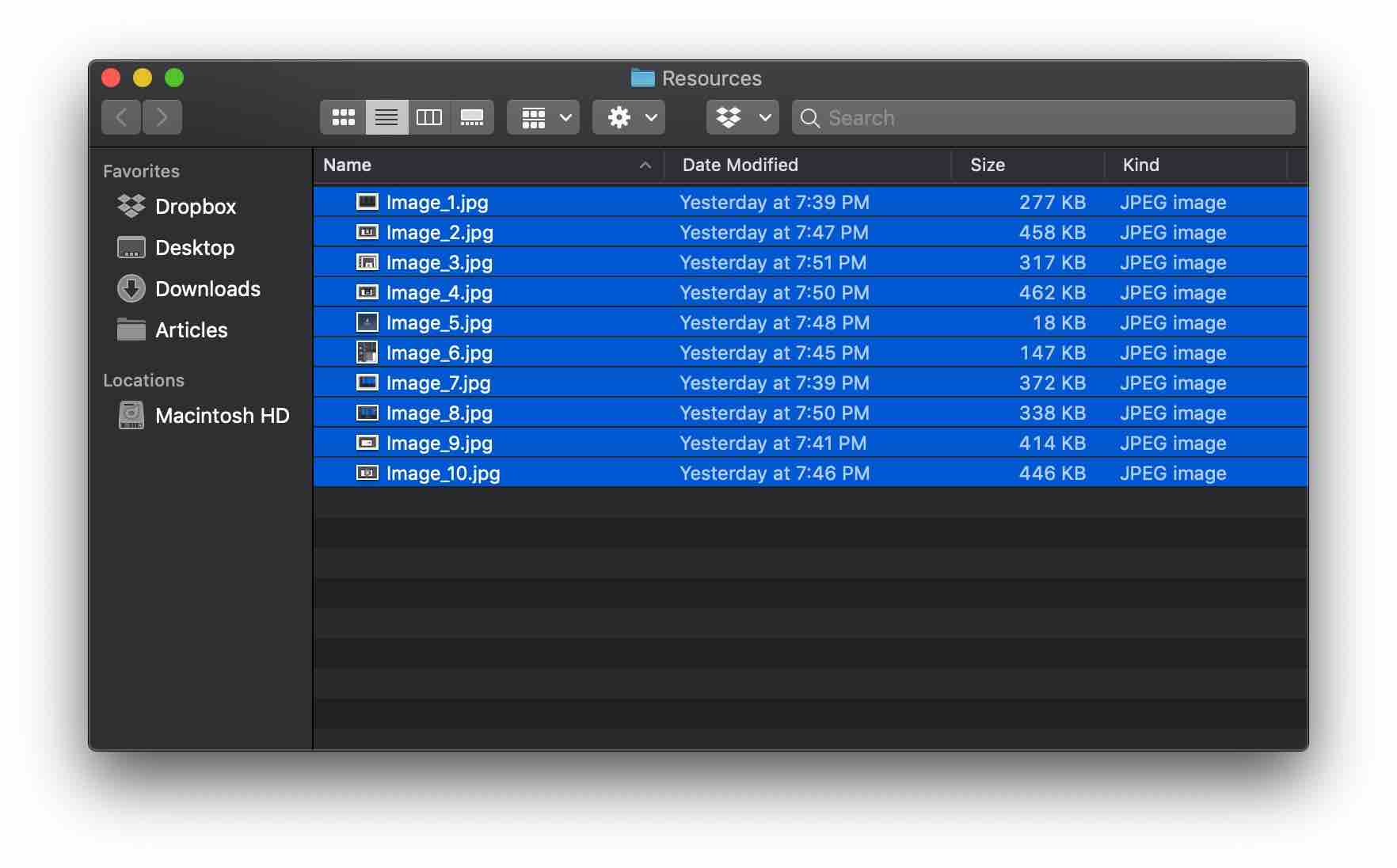The height and width of the screenshot is (868, 1397).
Task: Select Image_5.jpg file name
Action: point(440,322)
